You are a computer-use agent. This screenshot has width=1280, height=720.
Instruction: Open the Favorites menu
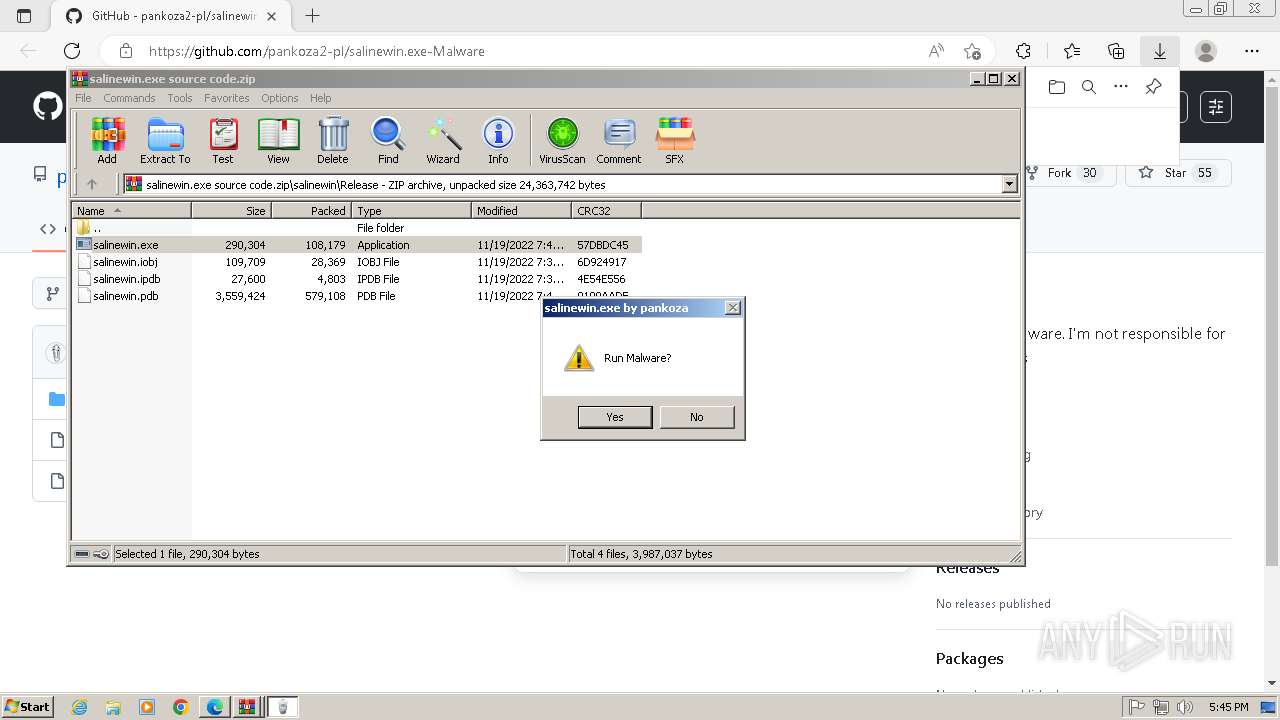tap(227, 98)
